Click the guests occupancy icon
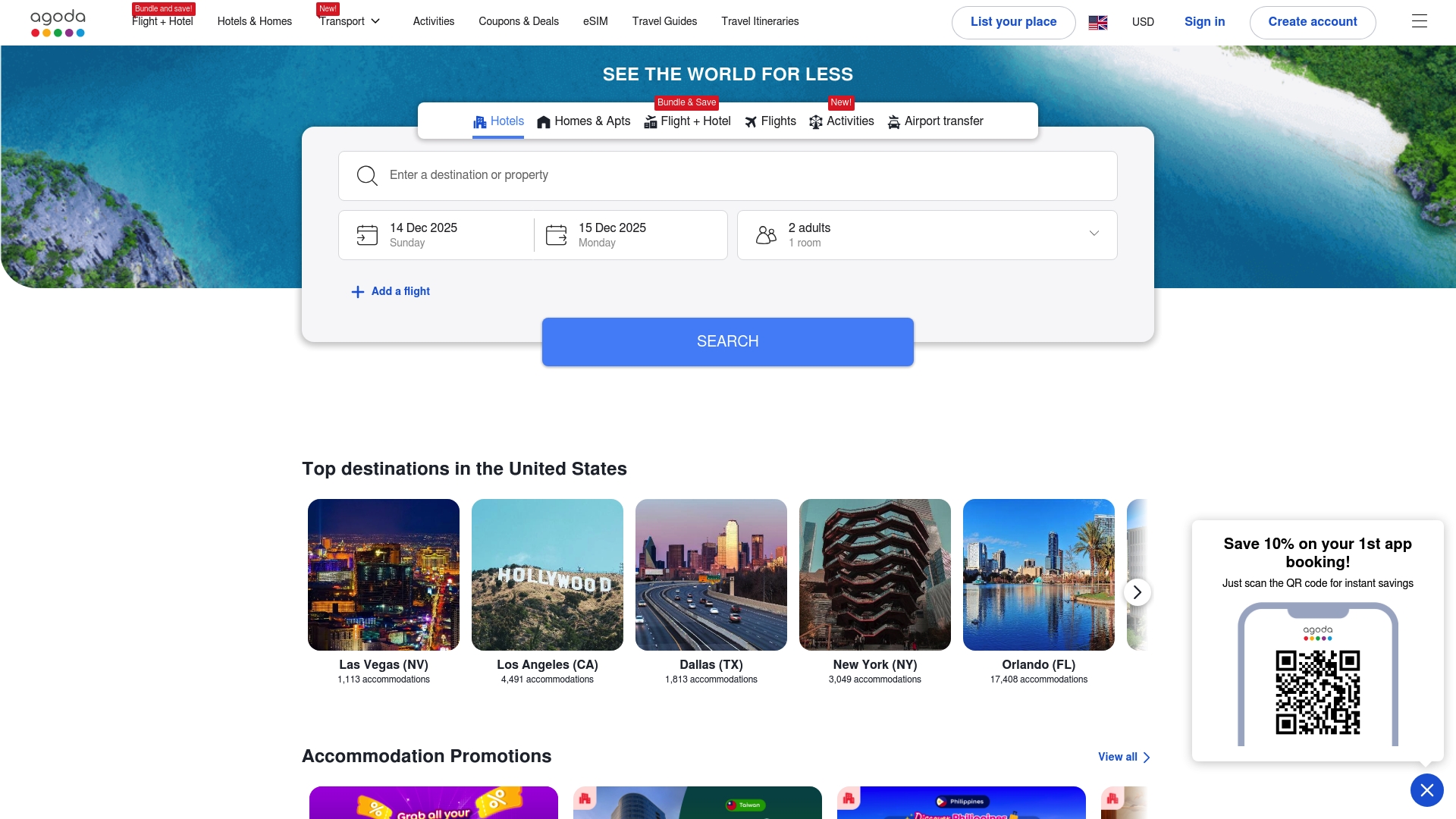This screenshot has height=819, width=1456. point(767,234)
